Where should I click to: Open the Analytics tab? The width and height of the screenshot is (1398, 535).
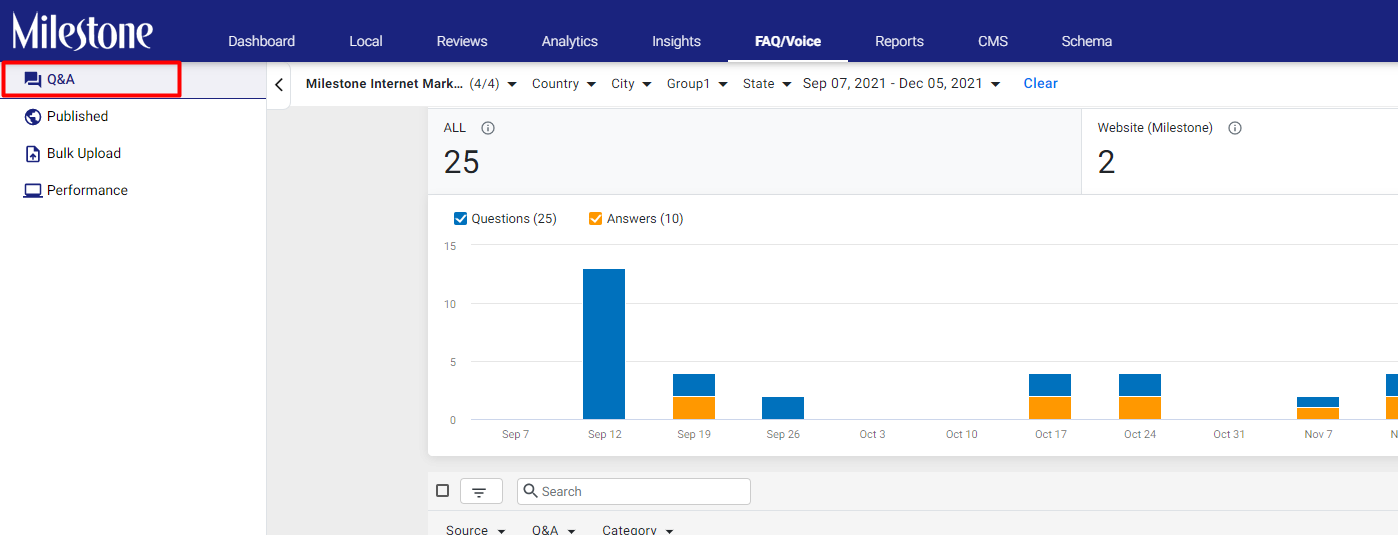click(x=570, y=41)
